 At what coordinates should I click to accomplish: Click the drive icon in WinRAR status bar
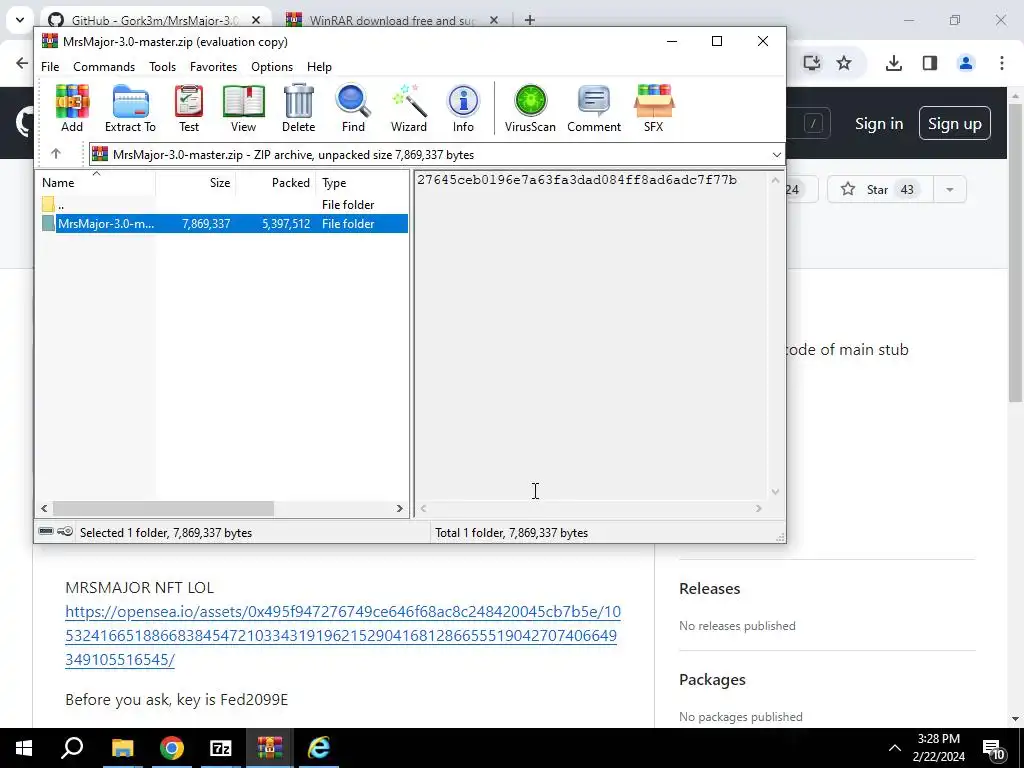point(46,532)
